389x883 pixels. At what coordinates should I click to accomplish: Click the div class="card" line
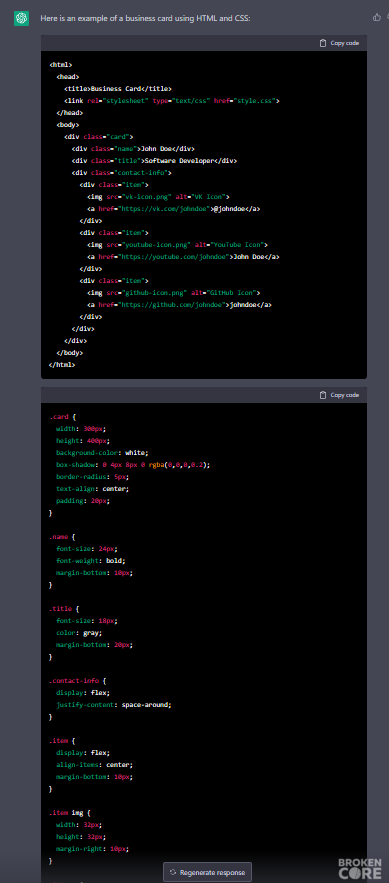(x=99, y=136)
